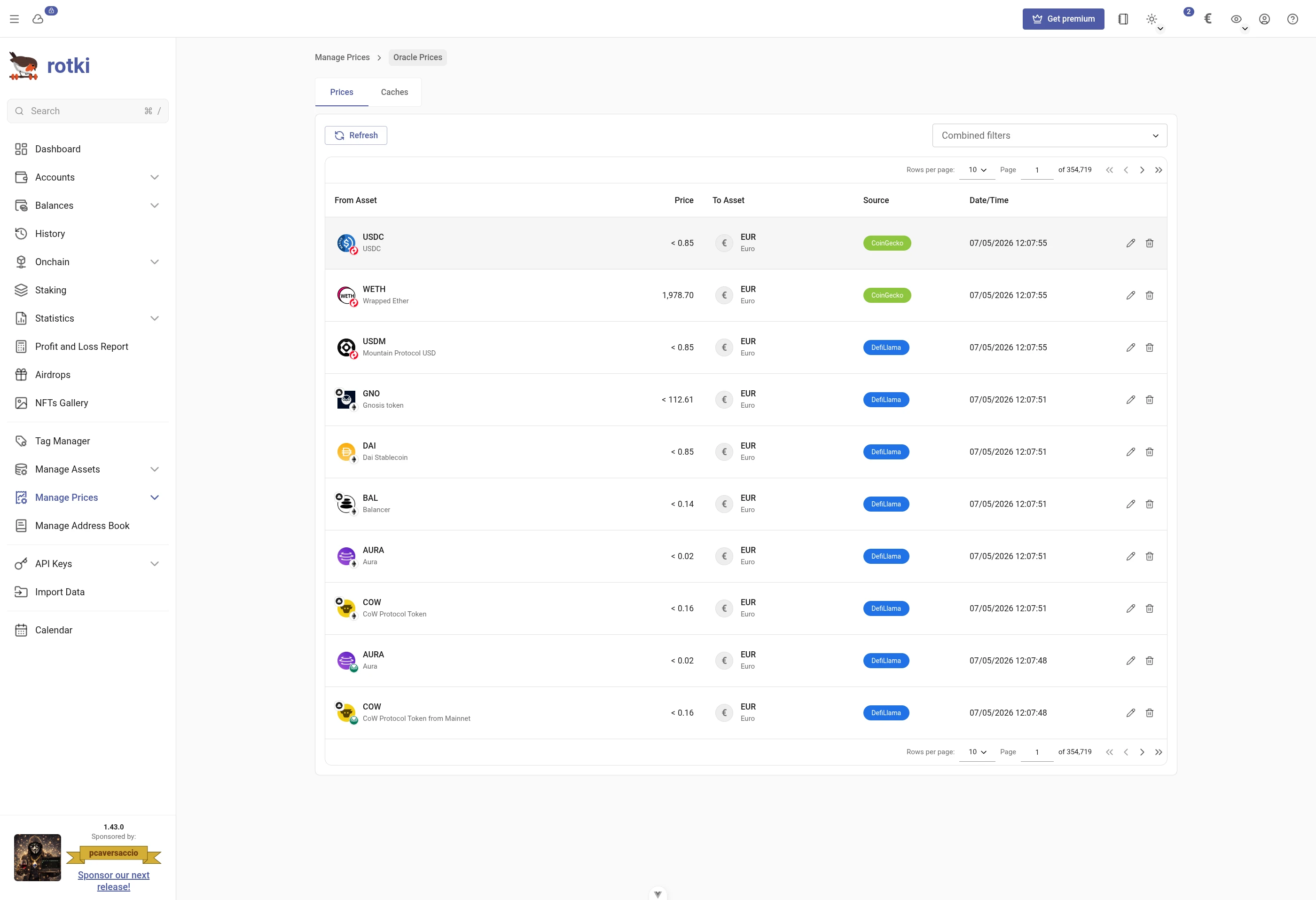Select the Prices tab
1316x900 pixels.
342,92
